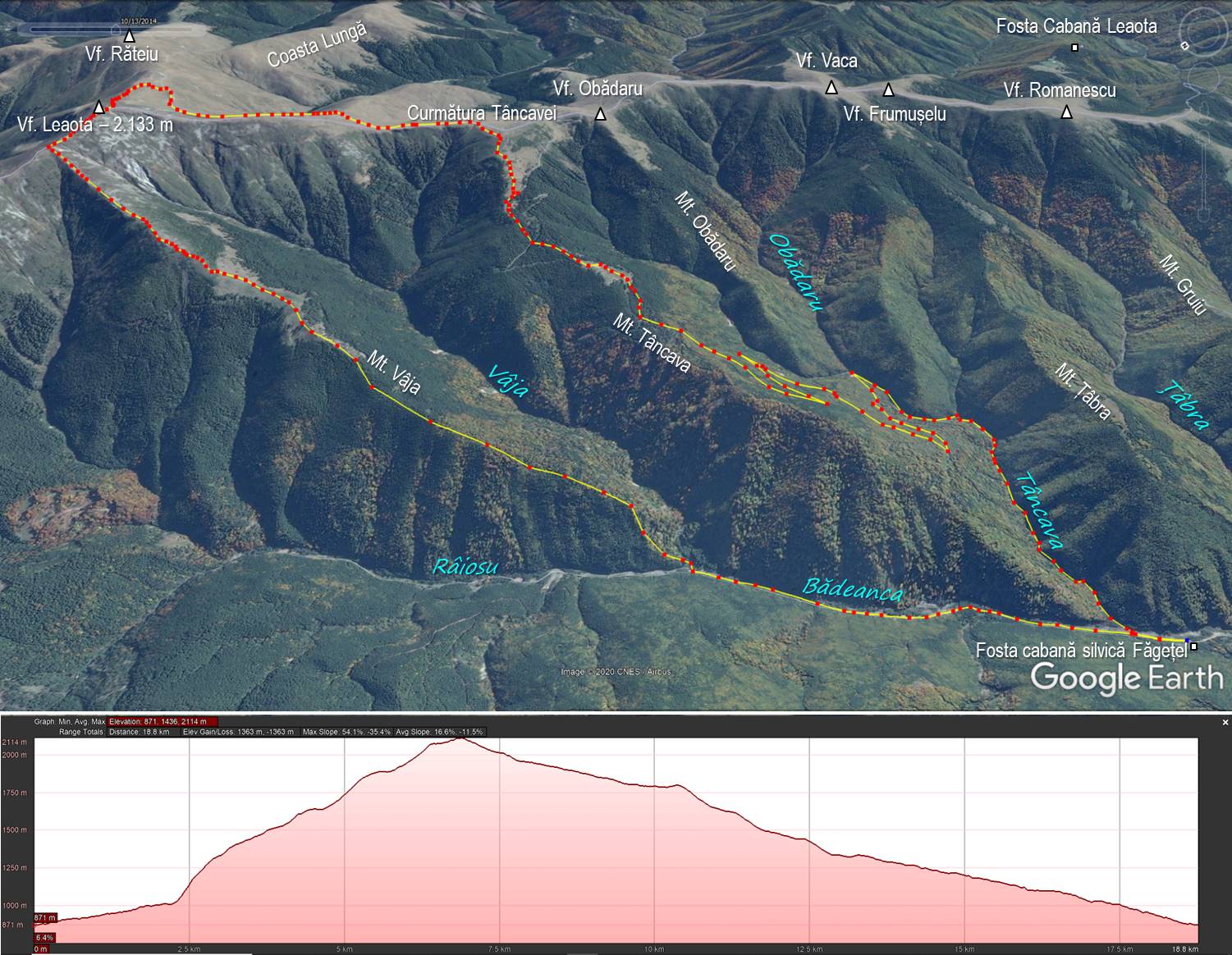Select the Max Slope statistic
Image resolution: width=1232 pixels, height=955 pixels.
346,732
